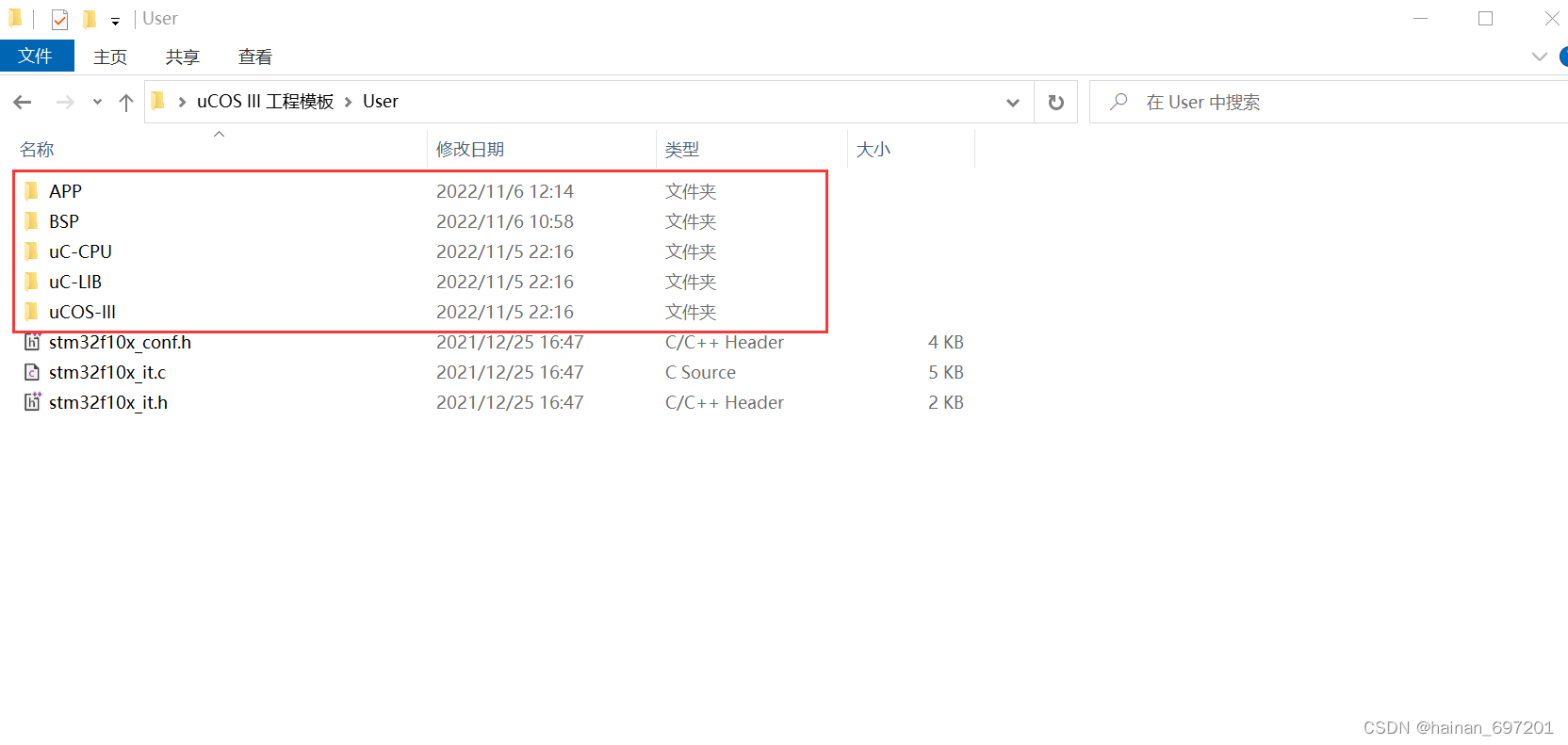
Task: Click the search magnifier icon
Action: pos(1119,102)
